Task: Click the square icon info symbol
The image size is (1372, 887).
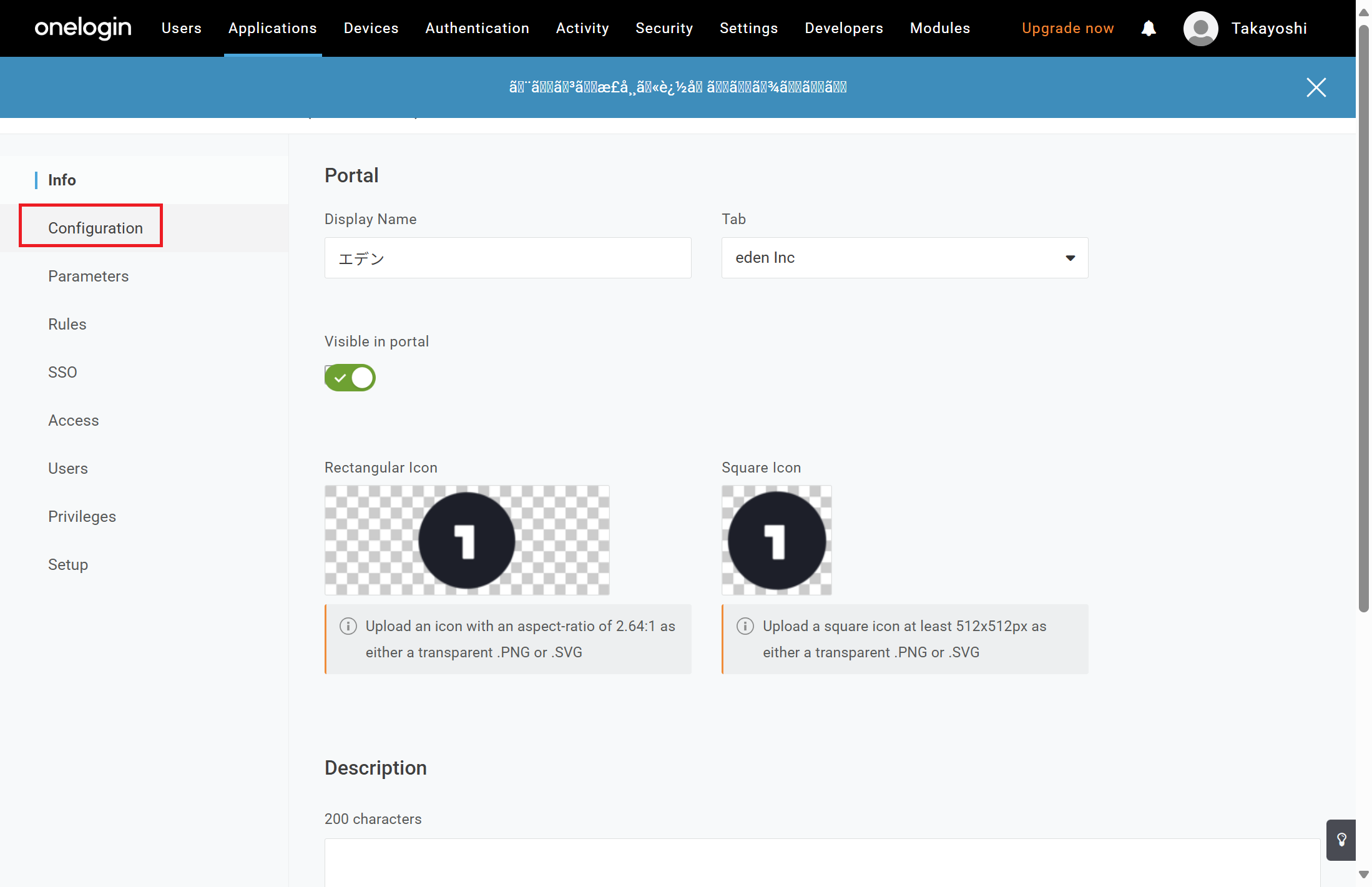Action: click(x=745, y=626)
